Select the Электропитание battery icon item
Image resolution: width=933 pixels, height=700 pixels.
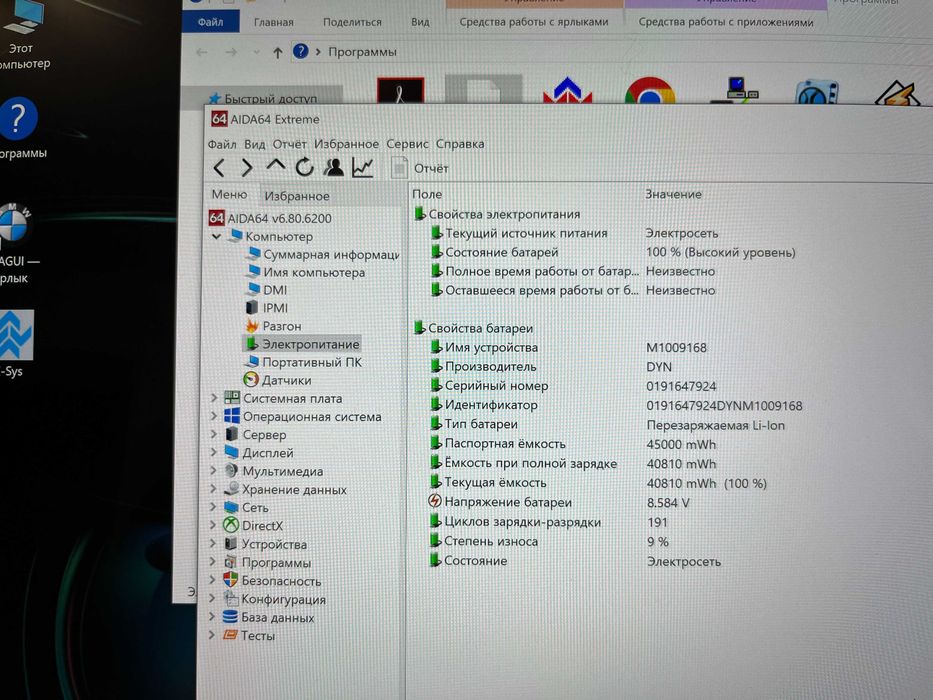[252, 343]
